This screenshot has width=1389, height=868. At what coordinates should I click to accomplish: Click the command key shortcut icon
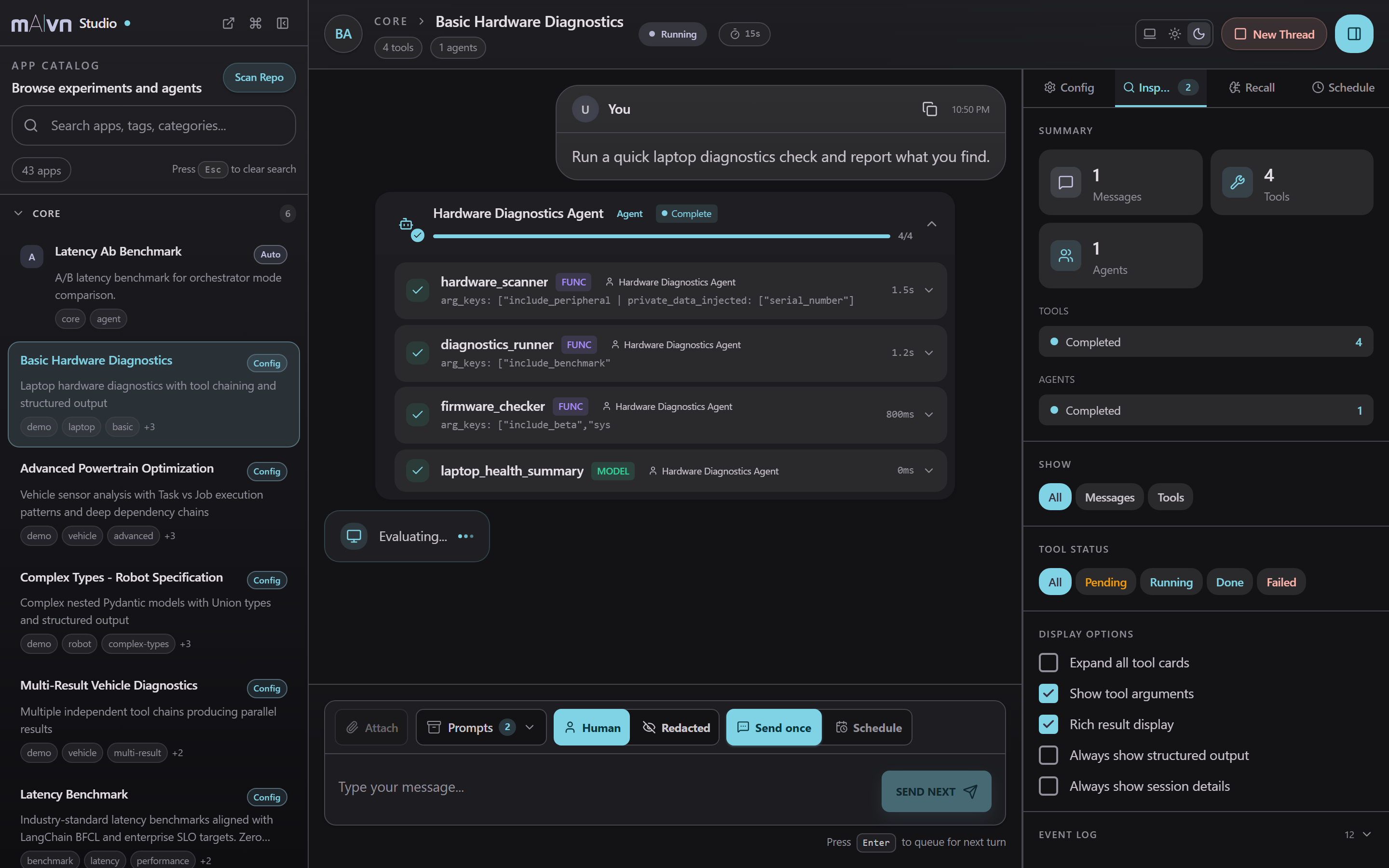click(x=256, y=23)
